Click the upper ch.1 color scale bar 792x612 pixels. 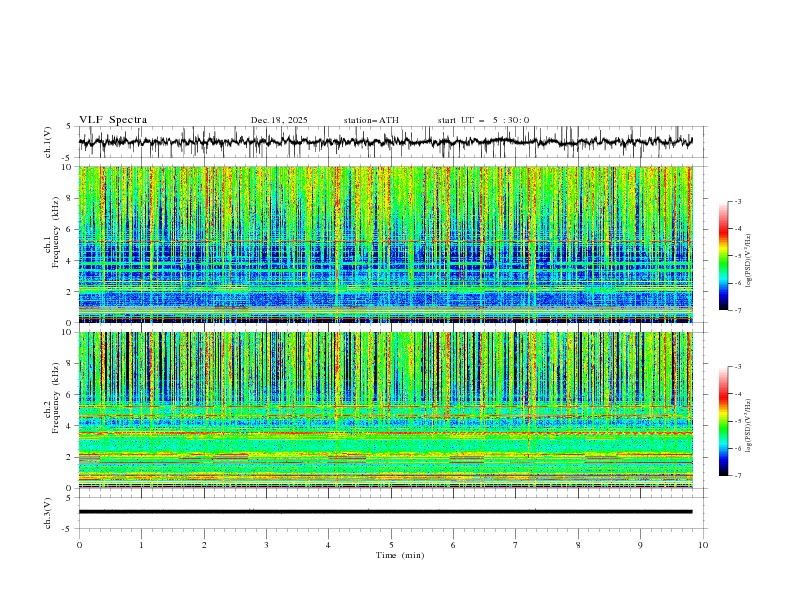pos(723,255)
